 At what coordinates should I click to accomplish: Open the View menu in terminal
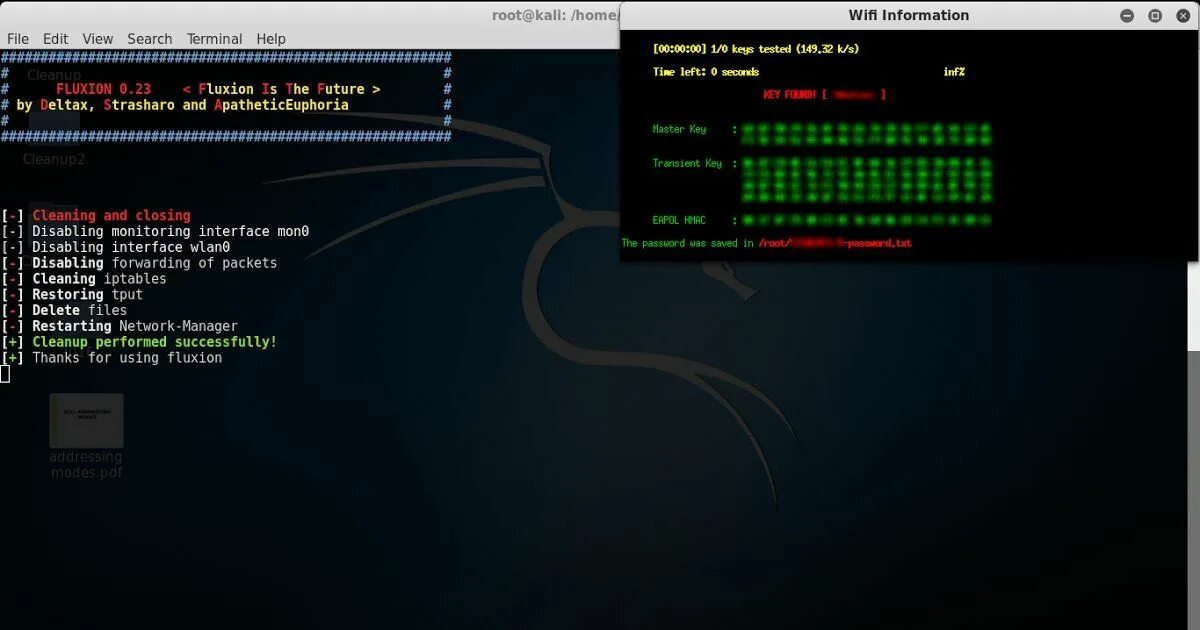coord(98,39)
